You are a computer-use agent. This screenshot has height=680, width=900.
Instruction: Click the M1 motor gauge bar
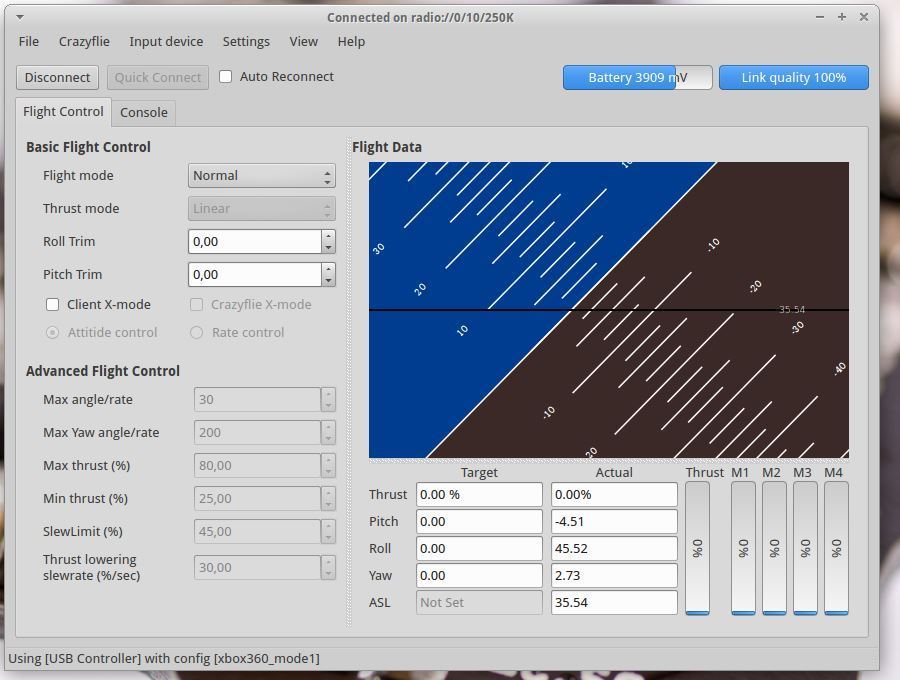click(x=742, y=548)
